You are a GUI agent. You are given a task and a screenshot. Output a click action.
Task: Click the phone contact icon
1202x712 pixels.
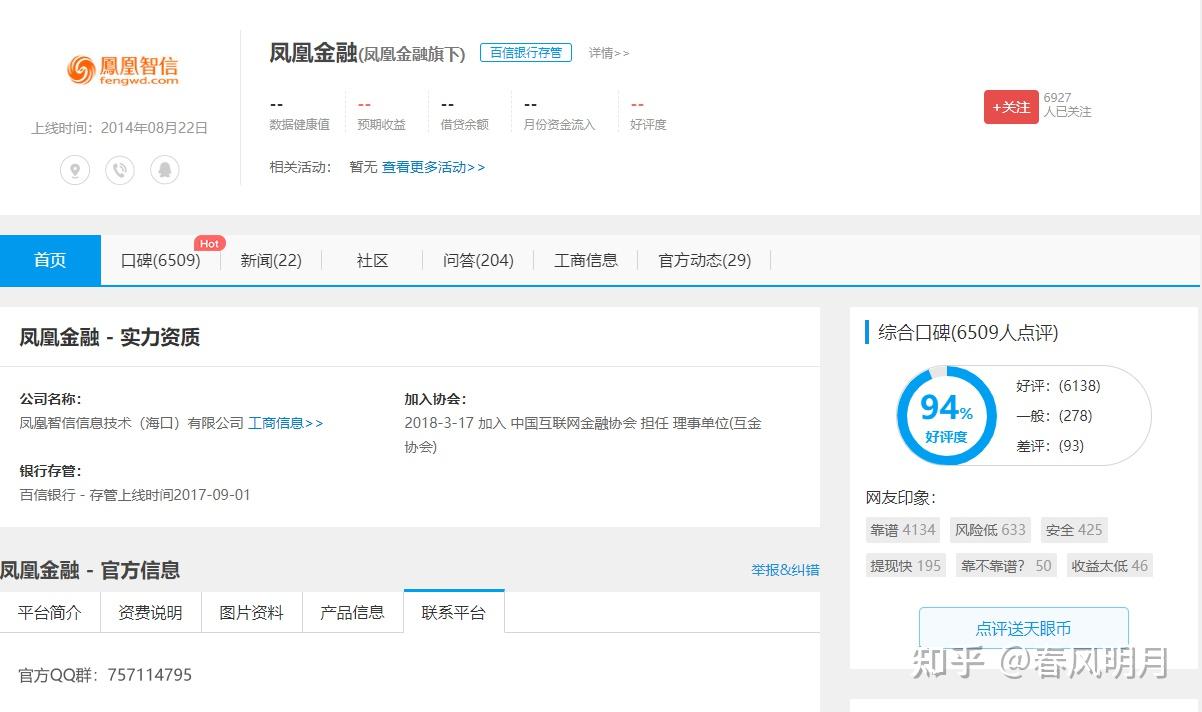[120, 170]
